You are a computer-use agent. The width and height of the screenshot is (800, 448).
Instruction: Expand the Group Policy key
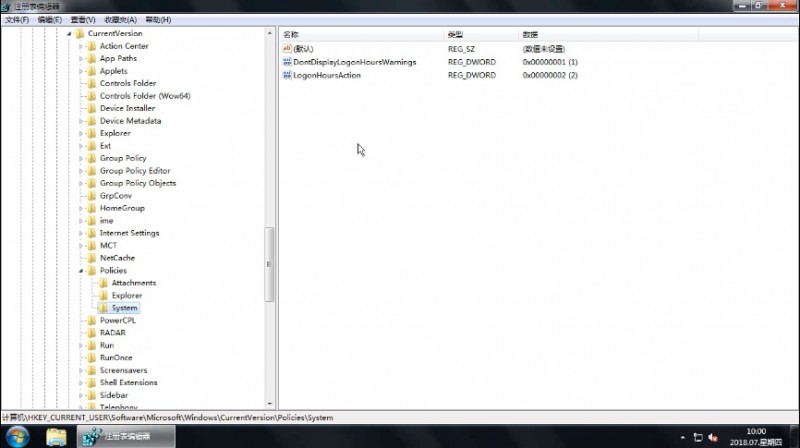(x=81, y=158)
